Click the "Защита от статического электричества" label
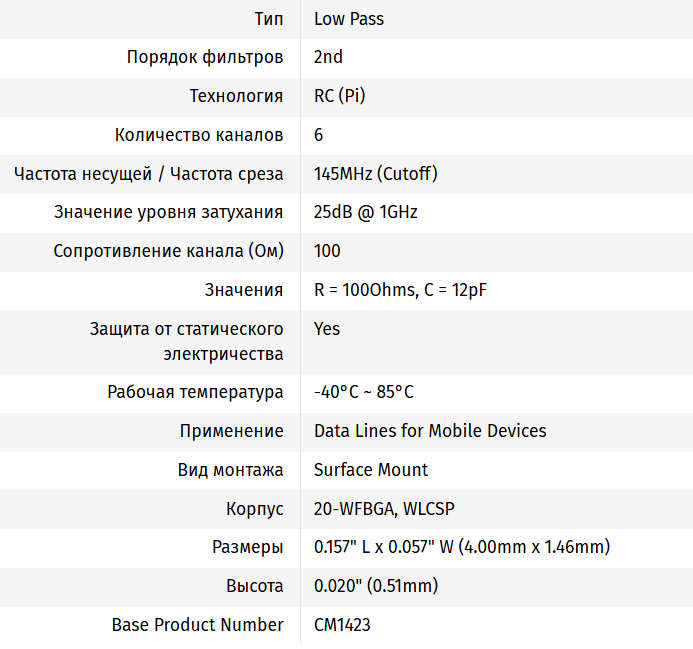The width and height of the screenshot is (693, 649). 187,341
